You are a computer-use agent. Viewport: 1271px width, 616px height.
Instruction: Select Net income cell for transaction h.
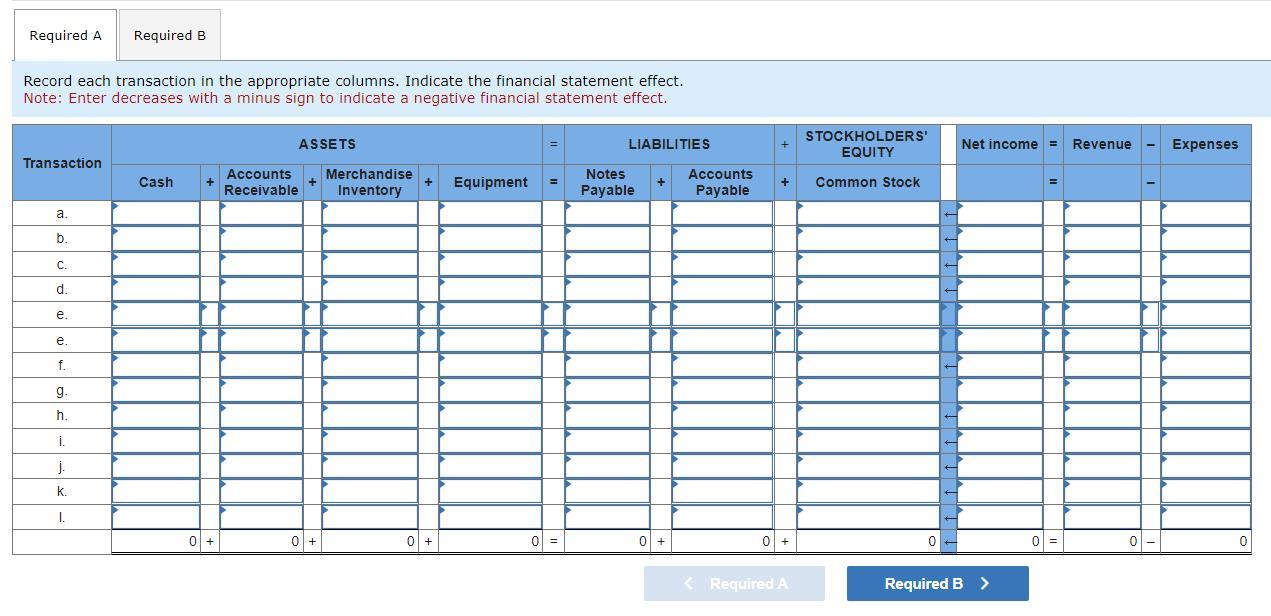point(1000,415)
